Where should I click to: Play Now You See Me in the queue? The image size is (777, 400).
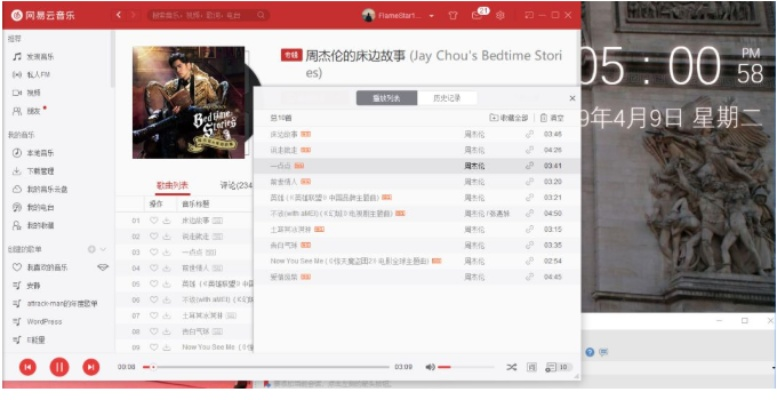(416, 261)
